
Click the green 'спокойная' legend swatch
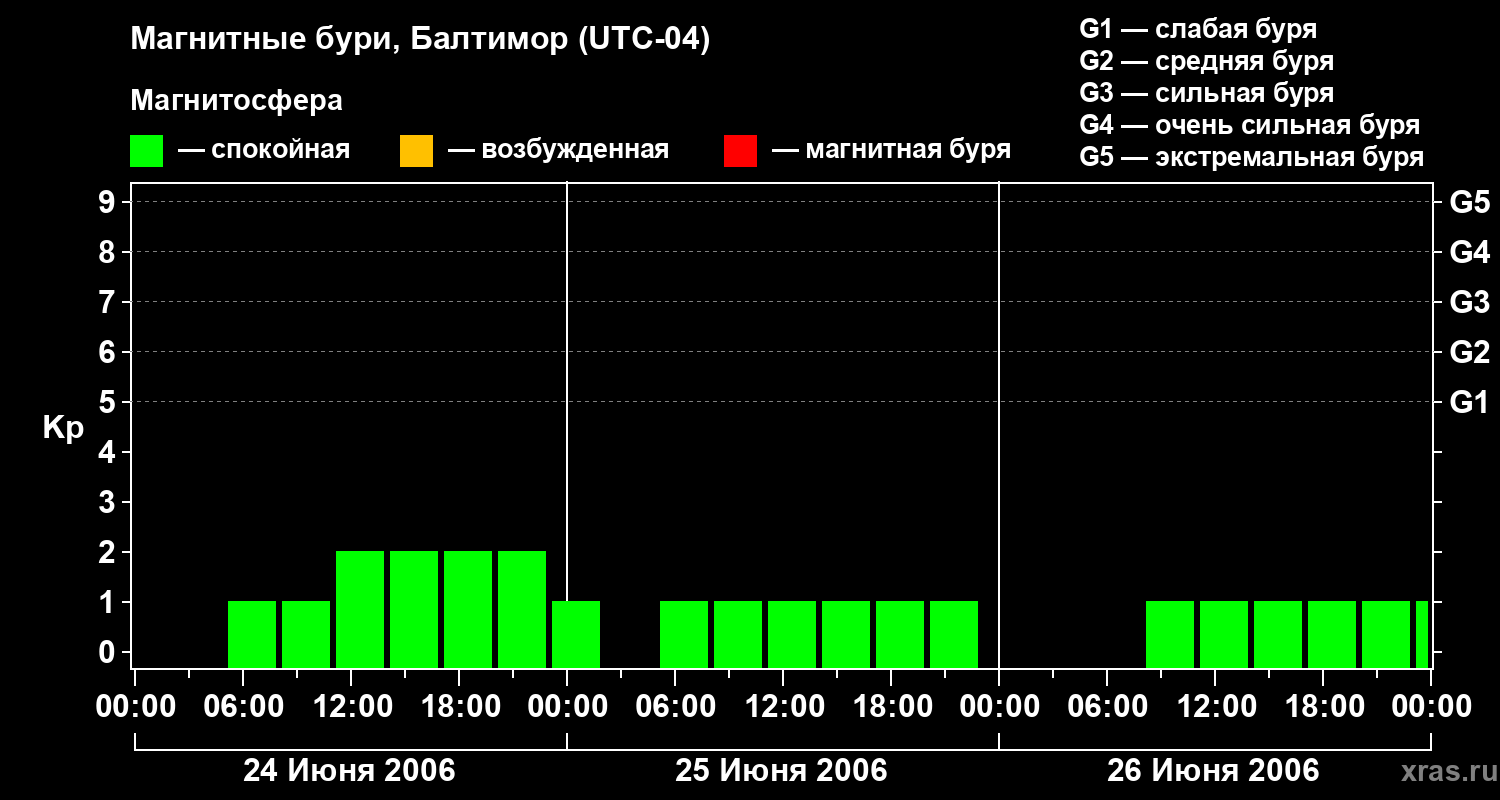point(146,151)
